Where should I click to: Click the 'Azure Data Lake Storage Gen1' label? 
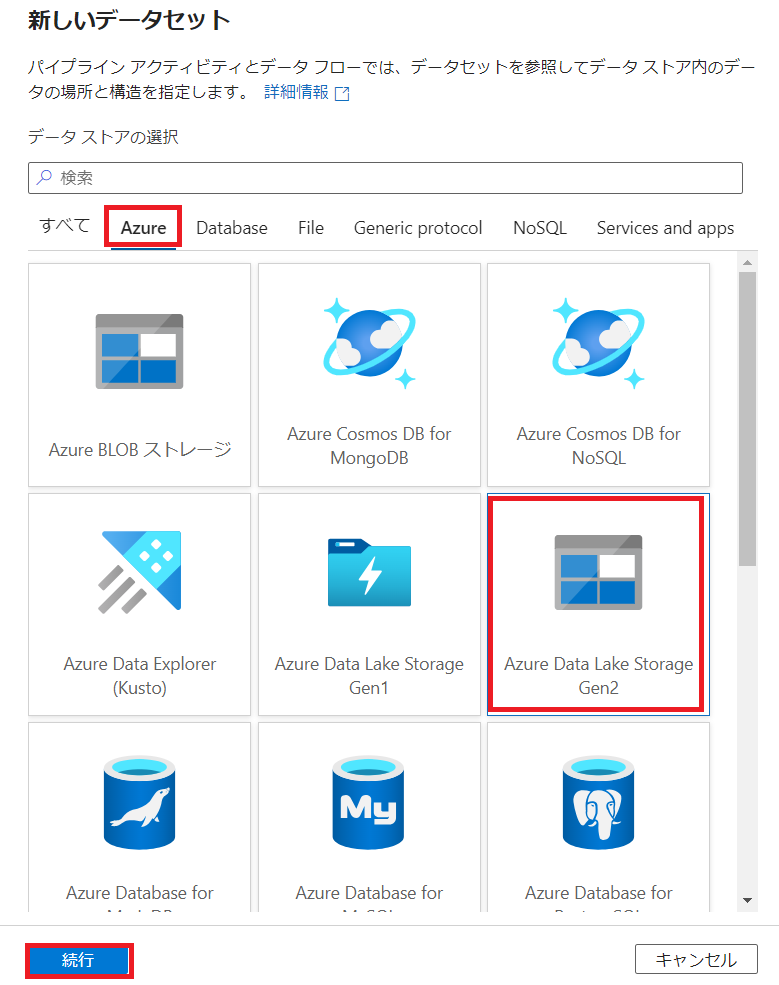pos(369,676)
